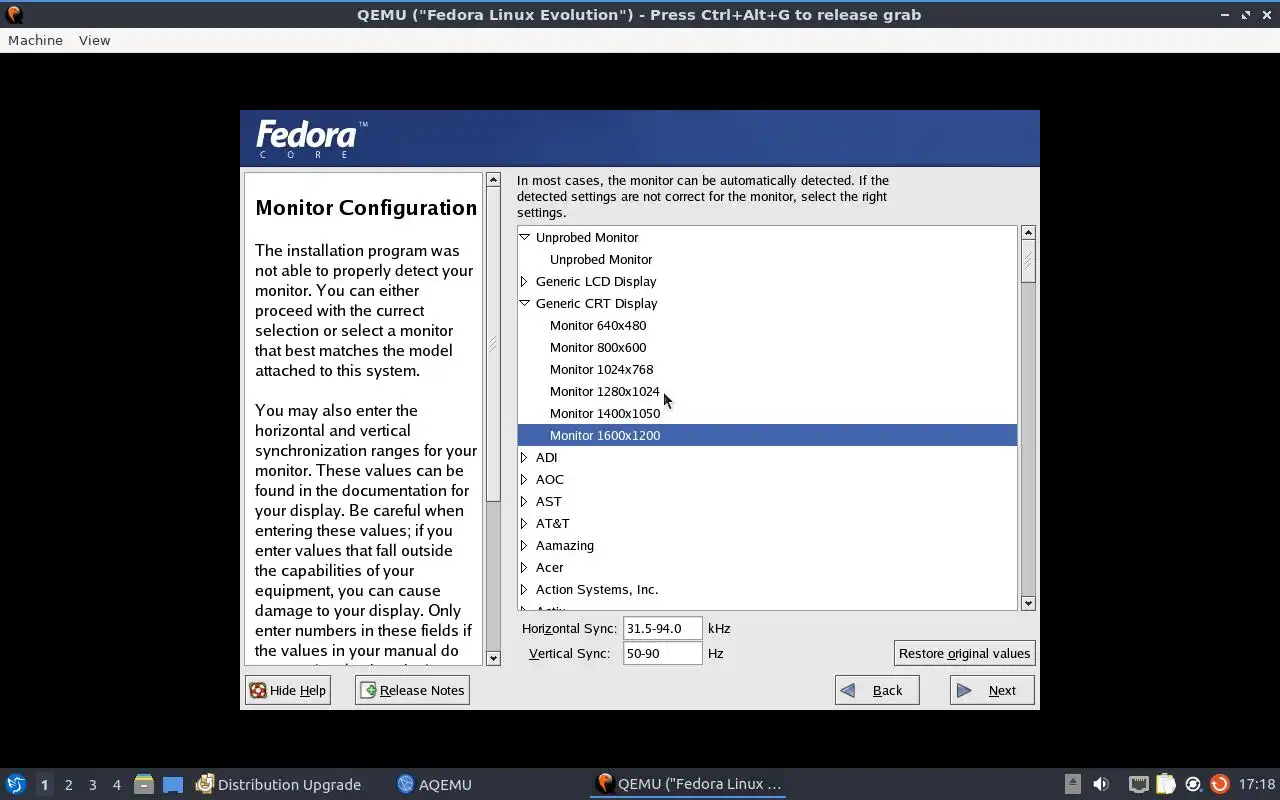Click help panel scroll-down arrow
This screenshot has width=1280, height=800.
click(493, 658)
